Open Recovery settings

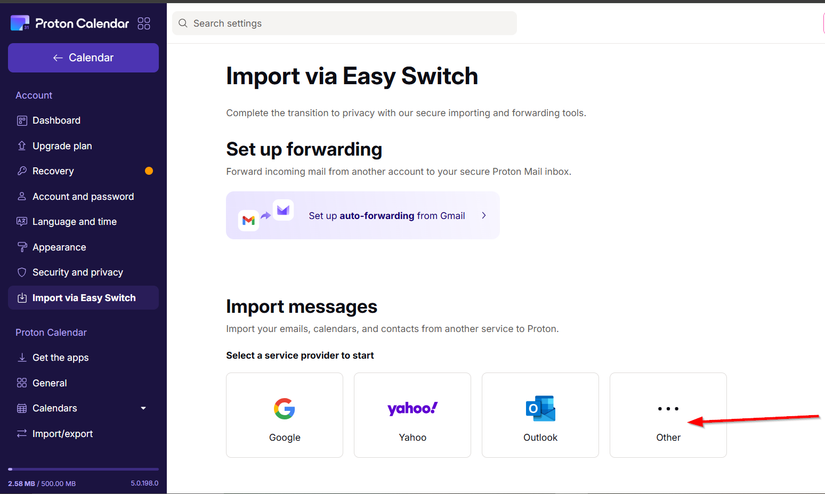click(x=83, y=171)
